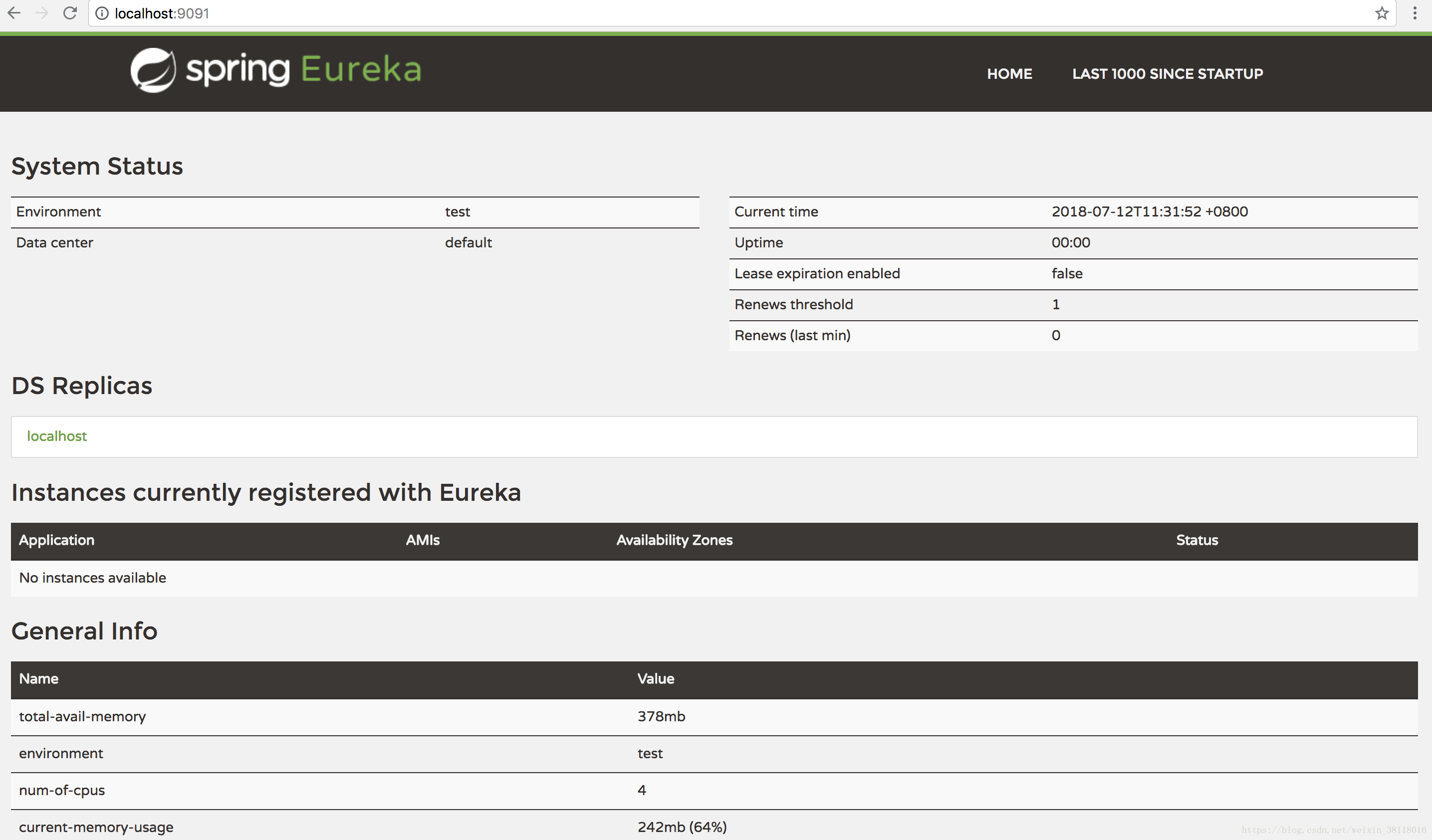Image resolution: width=1432 pixels, height=840 pixels.
Task: Click the Renews threshold label
Action: coord(793,304)
